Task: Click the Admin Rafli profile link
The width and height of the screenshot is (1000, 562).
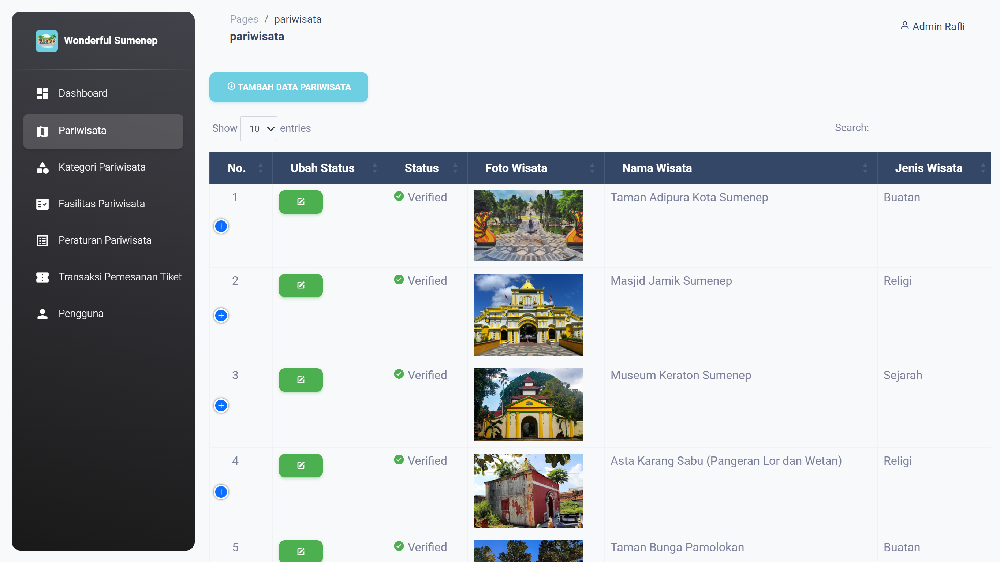Action: pos(932,26)
